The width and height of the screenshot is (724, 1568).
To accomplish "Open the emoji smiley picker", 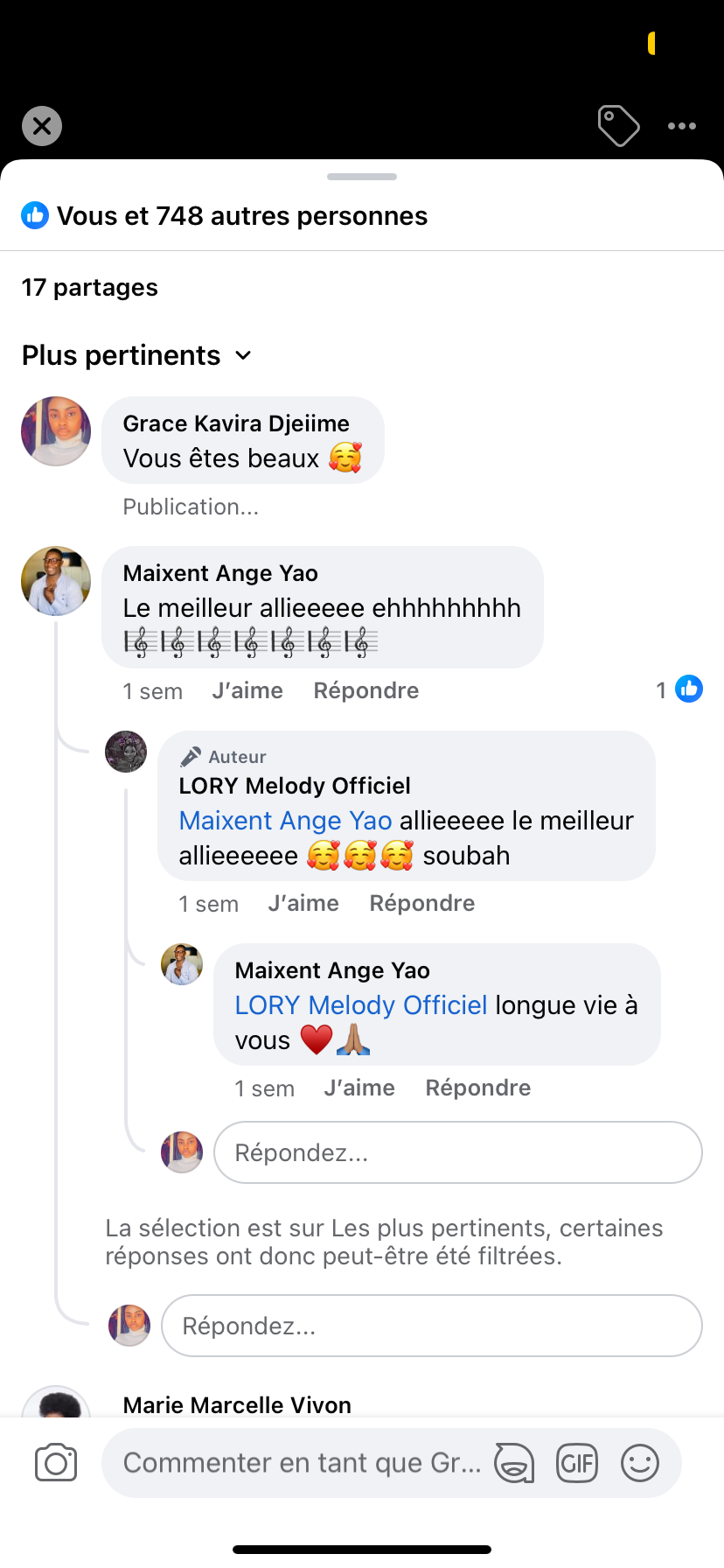I will [640, 1463].
